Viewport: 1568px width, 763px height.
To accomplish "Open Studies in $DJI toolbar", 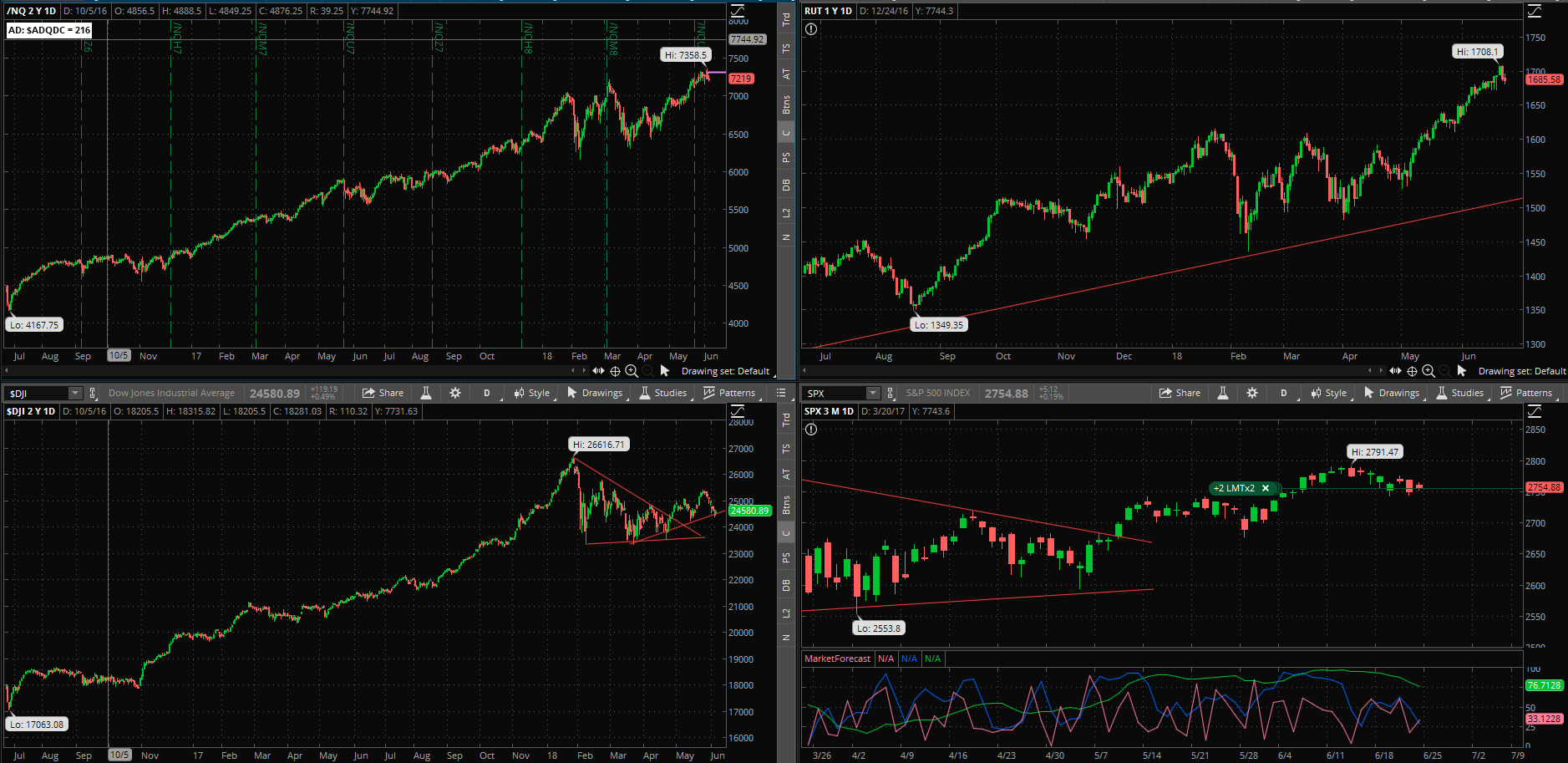I will coord(663,393).
